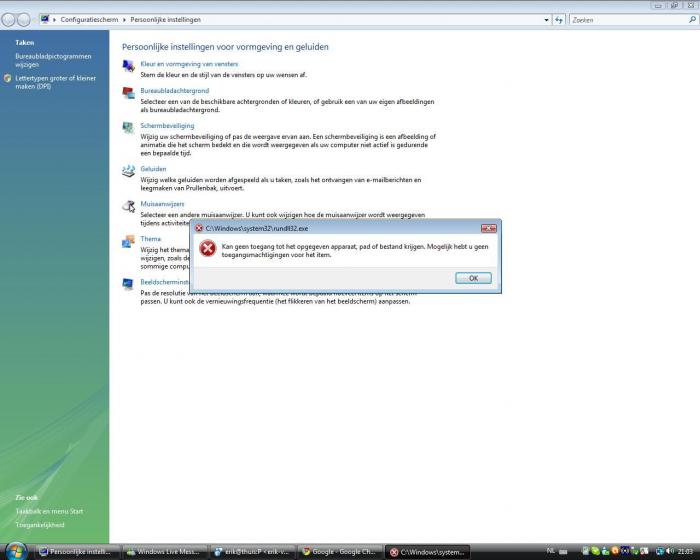
Task: Switch to Google Chrome taskbar button
Action: (340, 552)
